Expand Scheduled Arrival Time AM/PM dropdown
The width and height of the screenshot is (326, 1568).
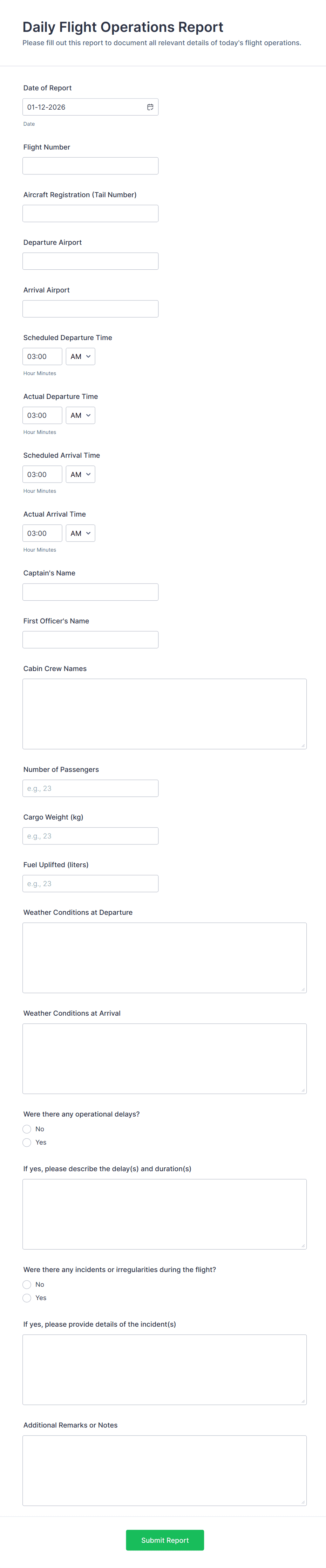tap(80, 475)
